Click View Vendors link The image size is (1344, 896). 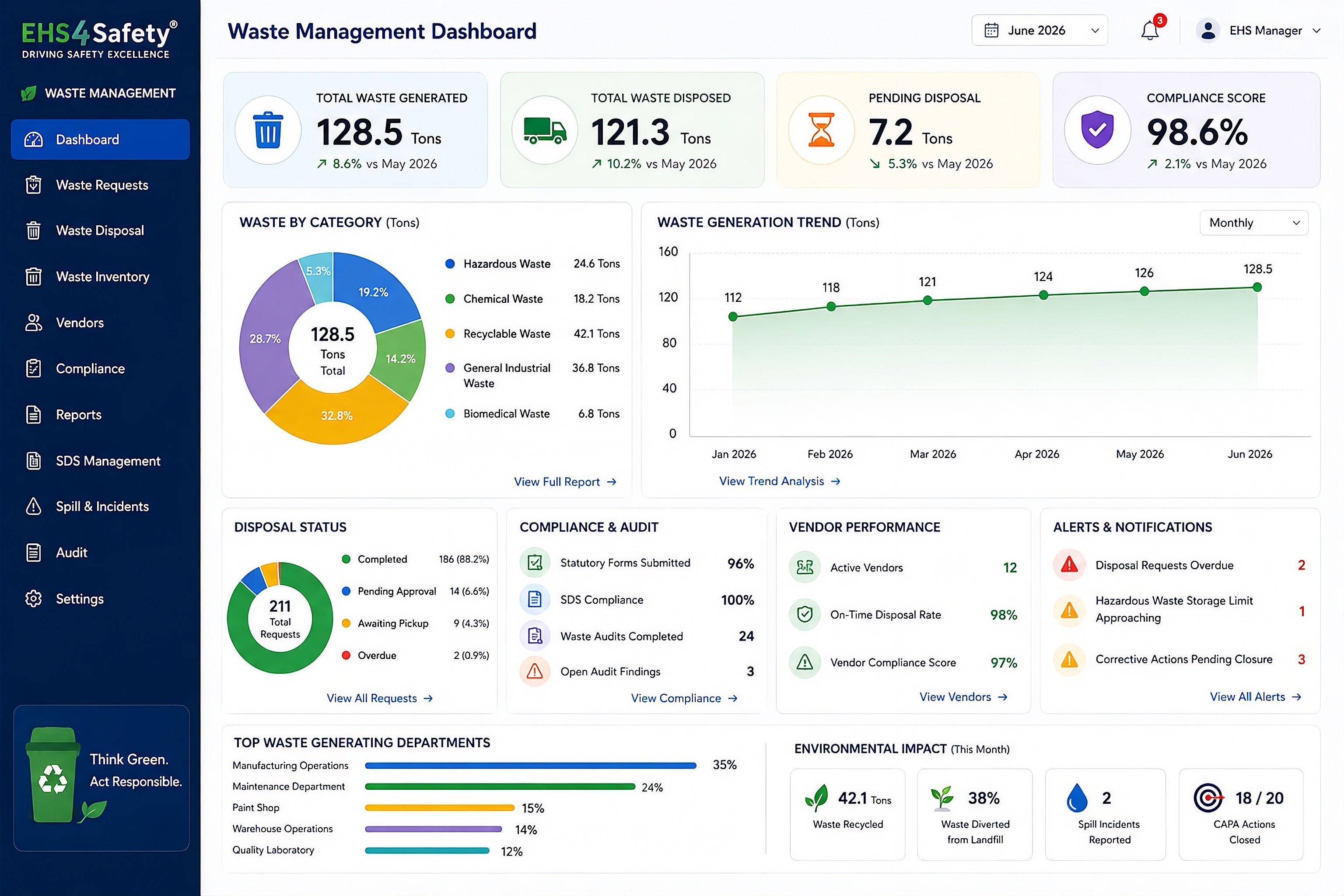point(963,696)
